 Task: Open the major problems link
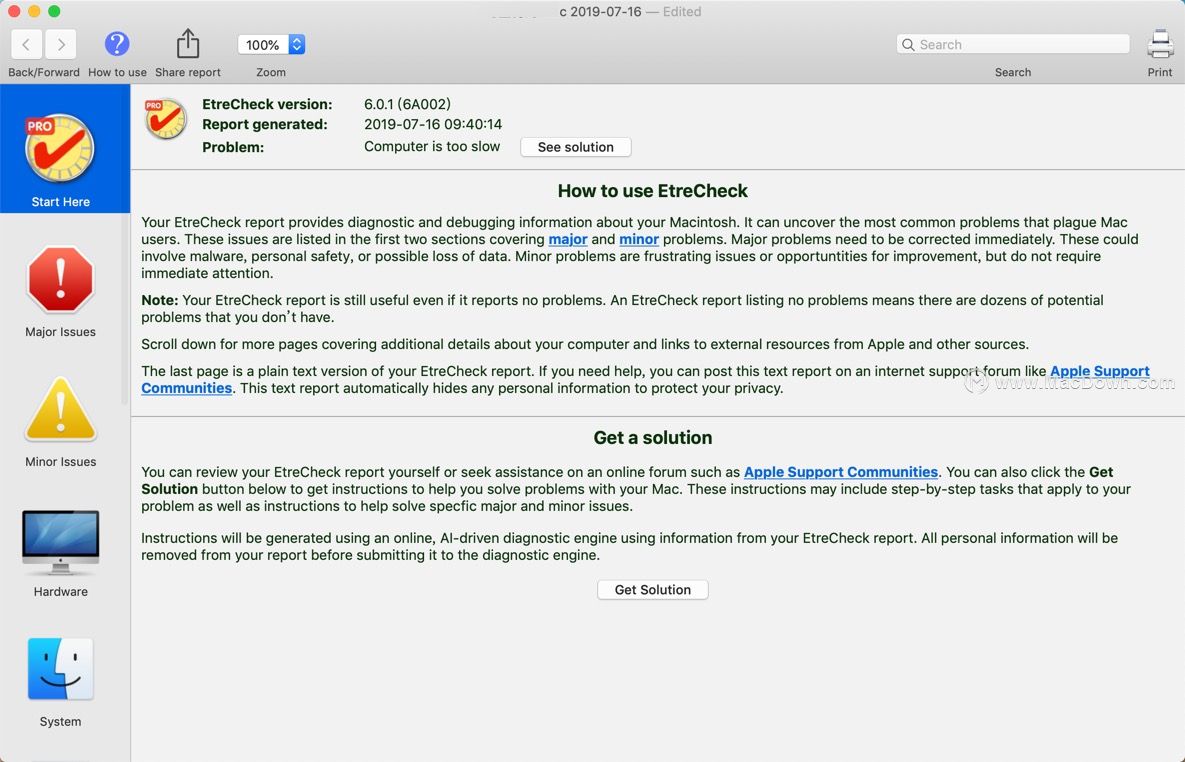(x=567, y=239)
